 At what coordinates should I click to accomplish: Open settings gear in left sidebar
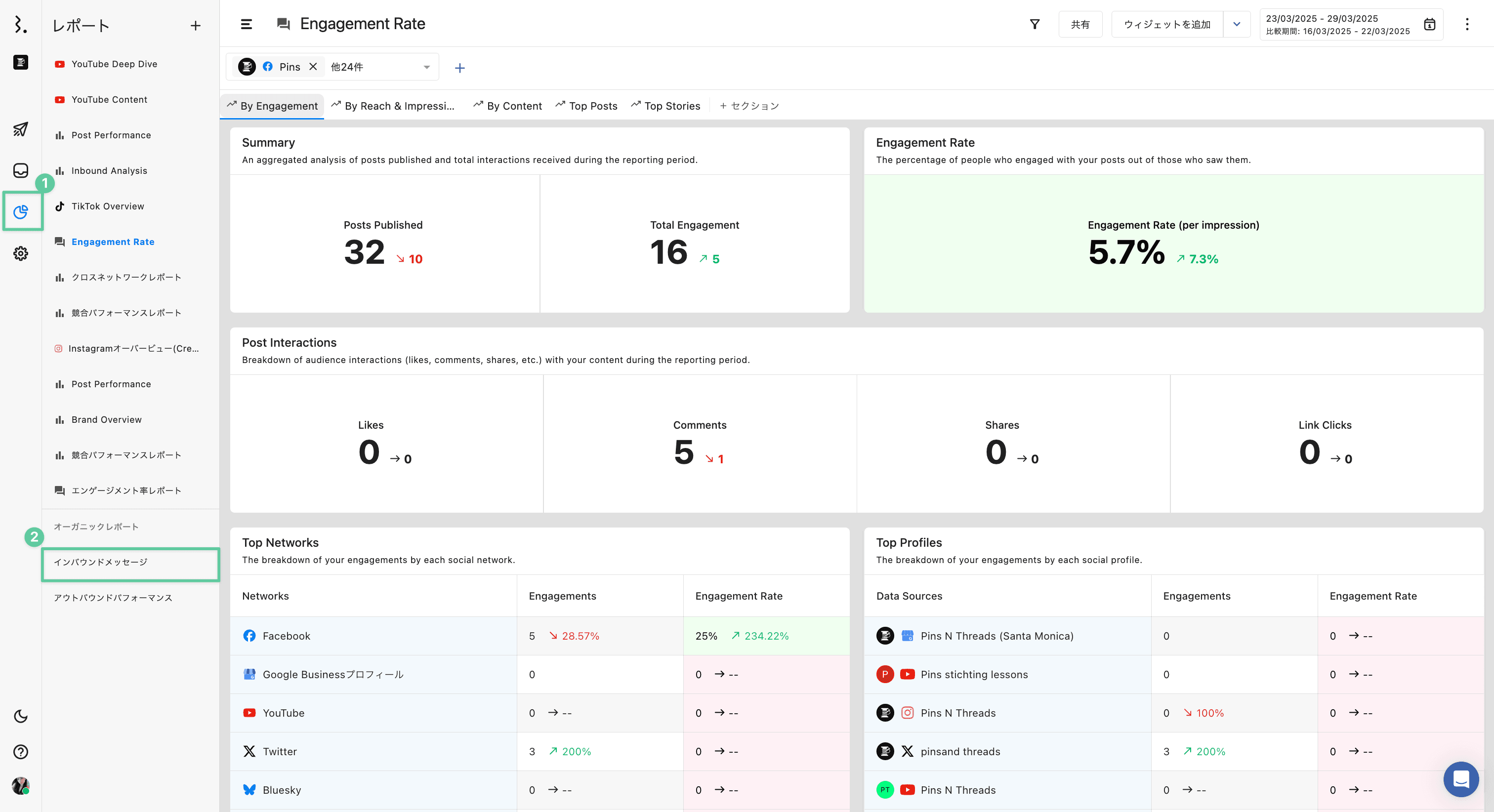point(20,253)
